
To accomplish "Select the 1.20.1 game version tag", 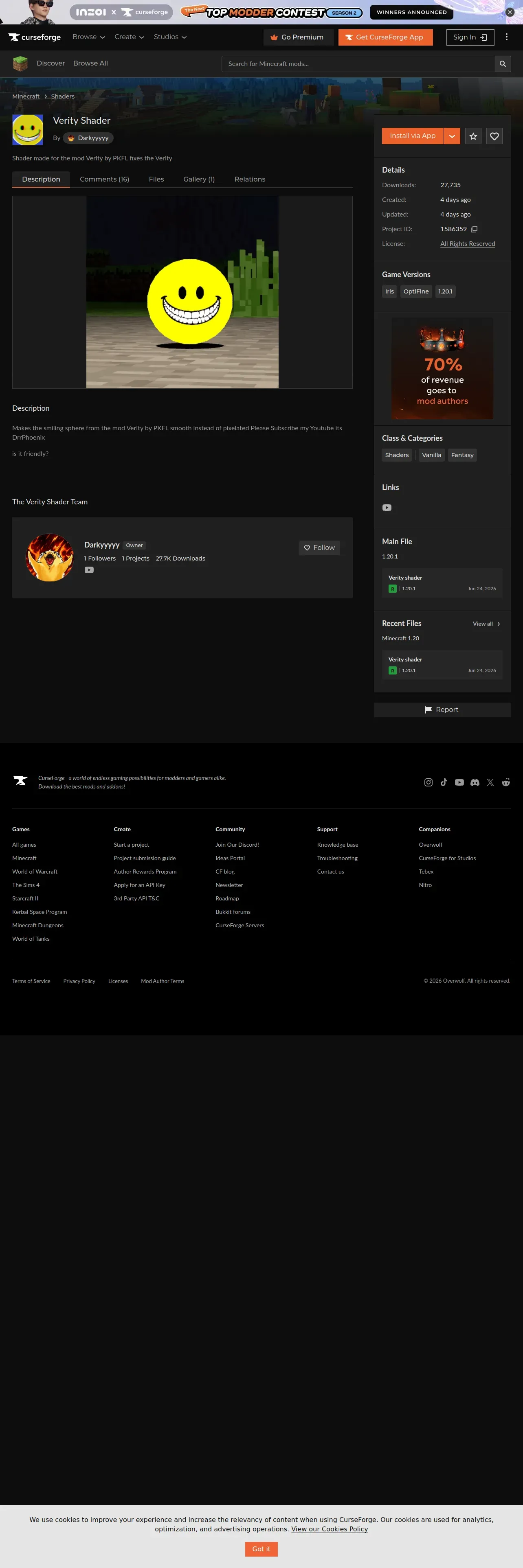I will coord(445,291).
